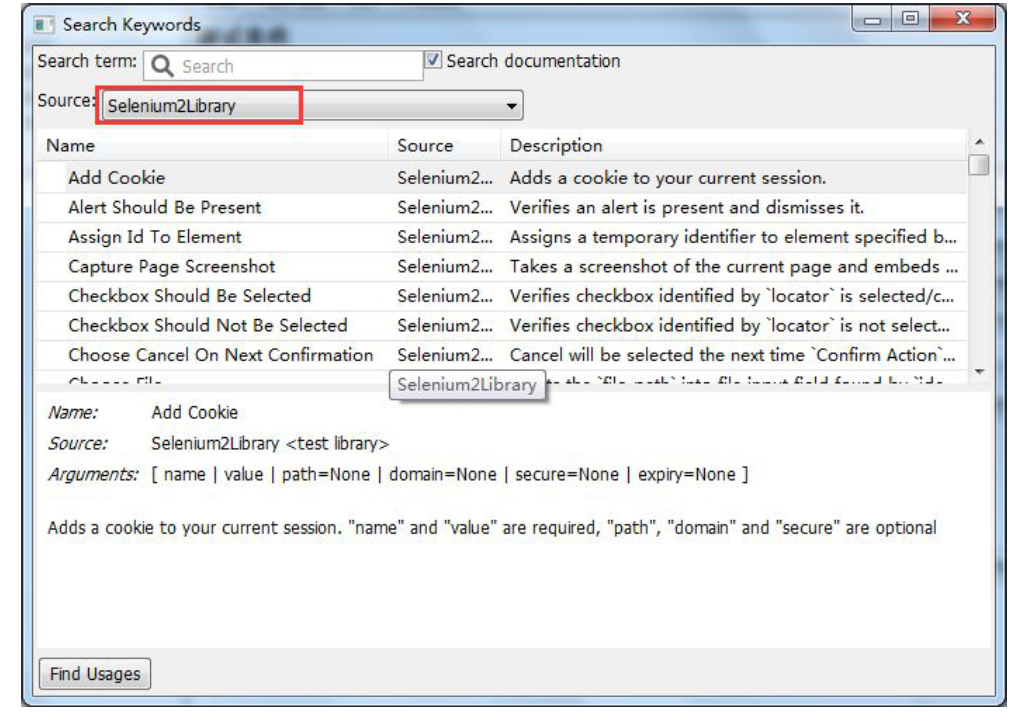Click description 'Adds a cookie to your current session.'
1019x712 pixels.
[667, 178]
